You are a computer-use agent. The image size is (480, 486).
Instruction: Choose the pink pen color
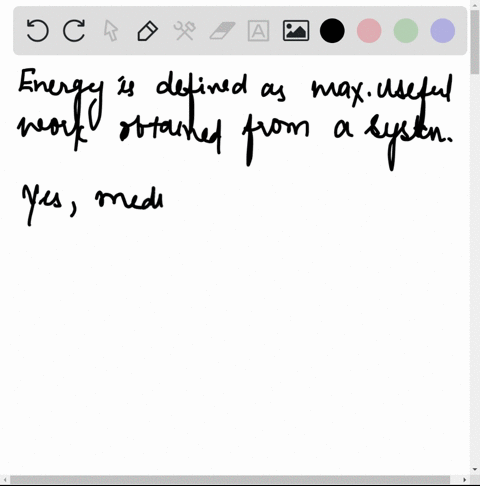(x=369, y=31)
